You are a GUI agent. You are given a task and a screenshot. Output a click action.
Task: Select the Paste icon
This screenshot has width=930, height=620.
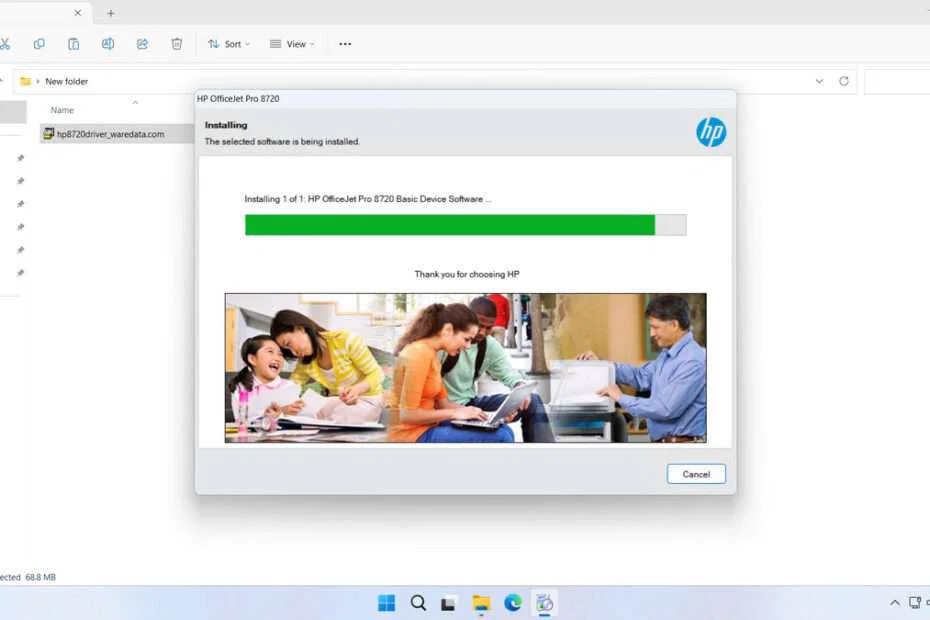tap(74, 44)
